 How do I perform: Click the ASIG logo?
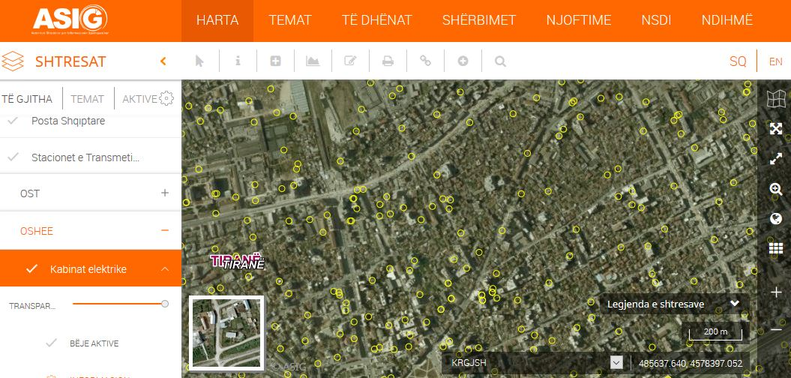70,20
